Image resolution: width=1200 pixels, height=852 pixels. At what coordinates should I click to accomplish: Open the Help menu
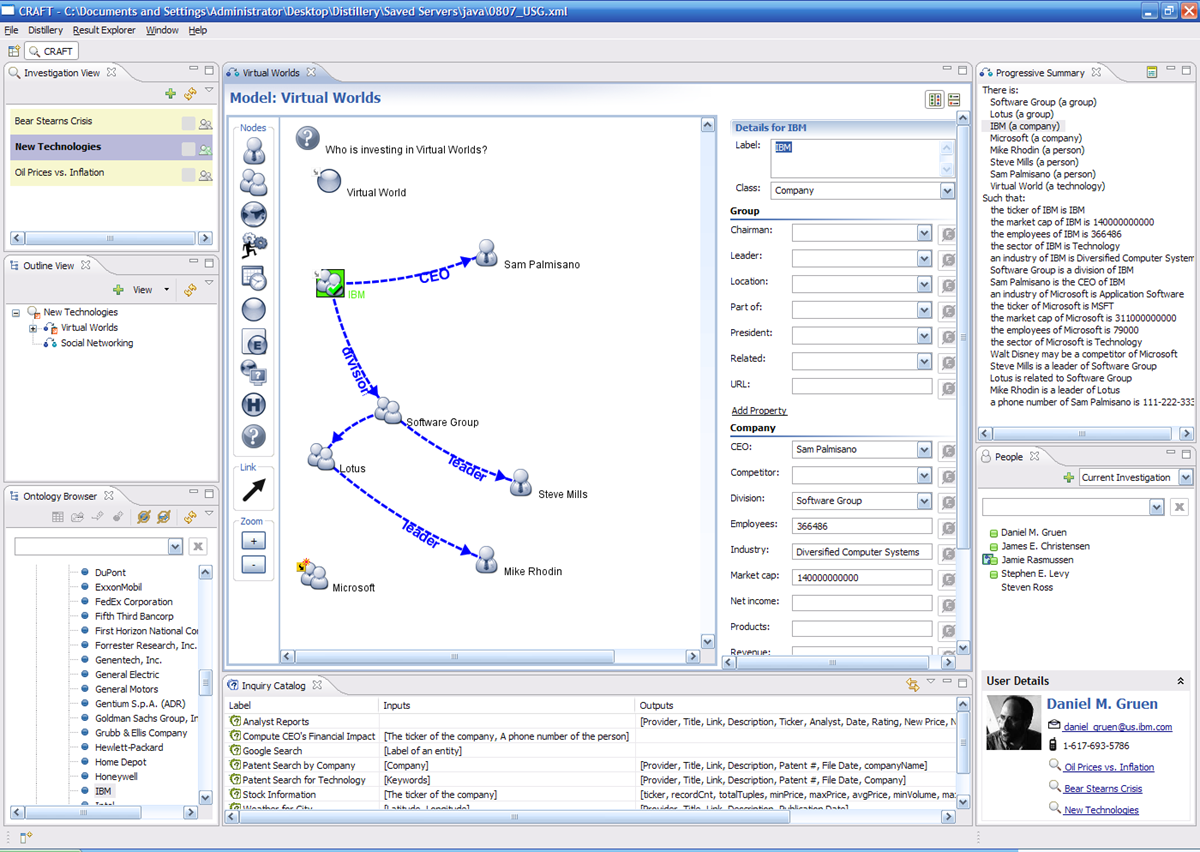(x=198, y=30)
